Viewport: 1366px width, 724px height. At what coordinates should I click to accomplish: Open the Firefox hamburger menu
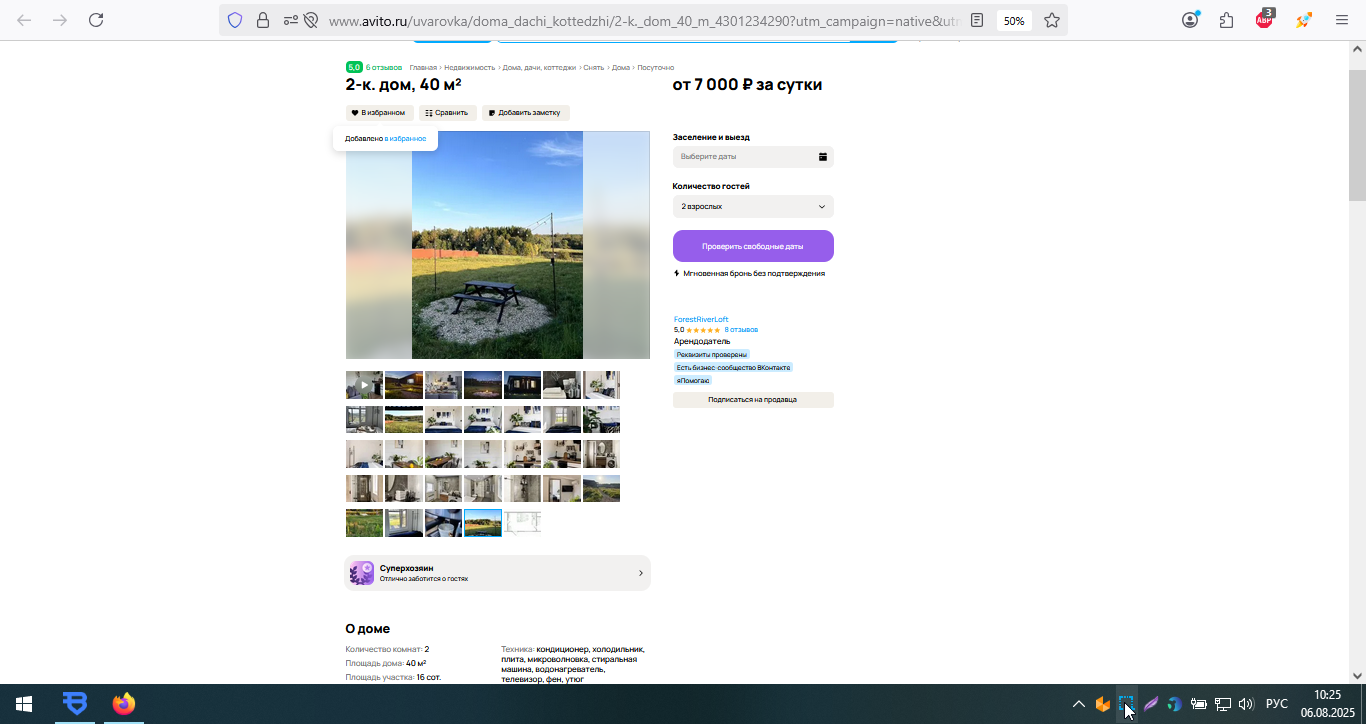tap(1342, 20)
